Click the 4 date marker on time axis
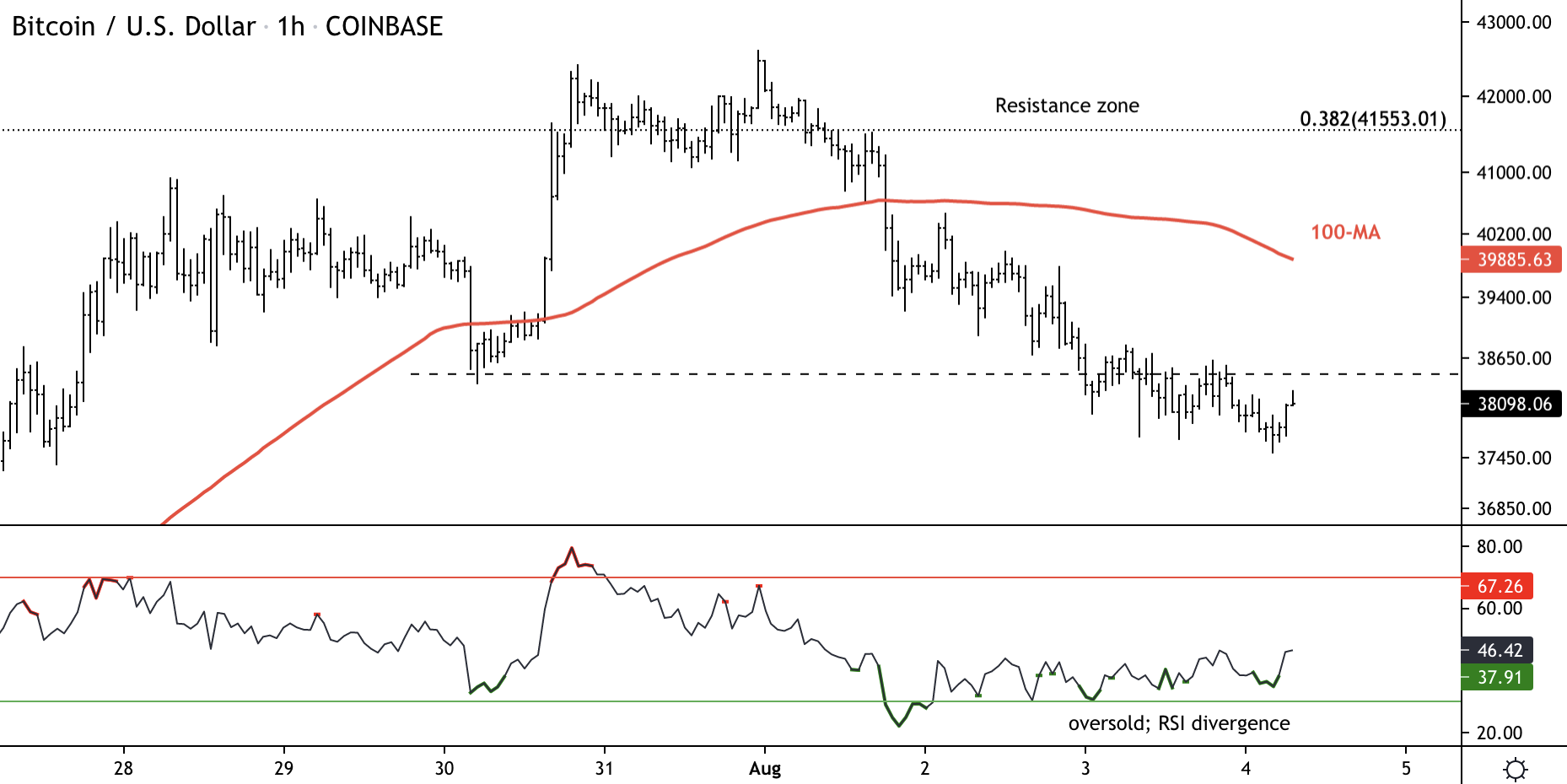This screenshot has width=1567, height=784. [x=1246, y=768]
